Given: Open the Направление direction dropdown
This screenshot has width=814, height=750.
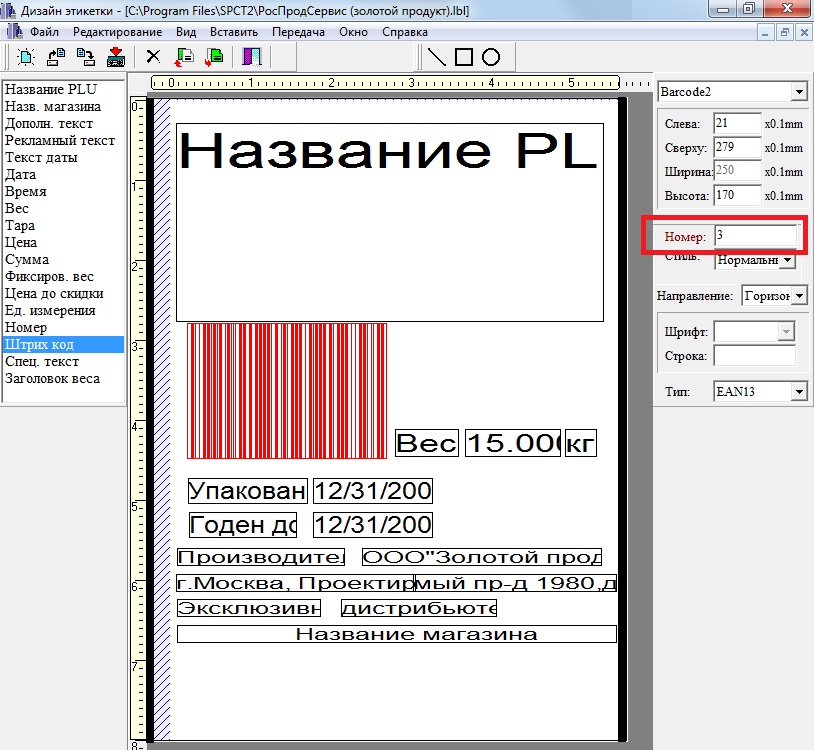Looking at the screenshot, I should 799,296.
